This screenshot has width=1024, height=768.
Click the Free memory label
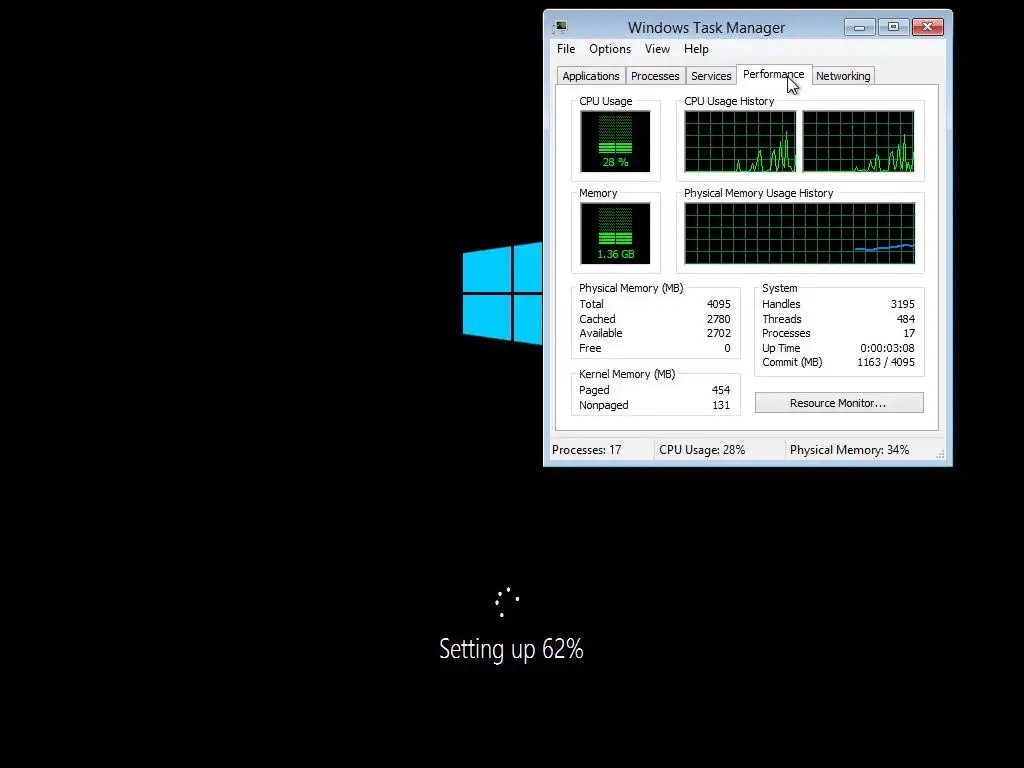(x=590, y=348)
